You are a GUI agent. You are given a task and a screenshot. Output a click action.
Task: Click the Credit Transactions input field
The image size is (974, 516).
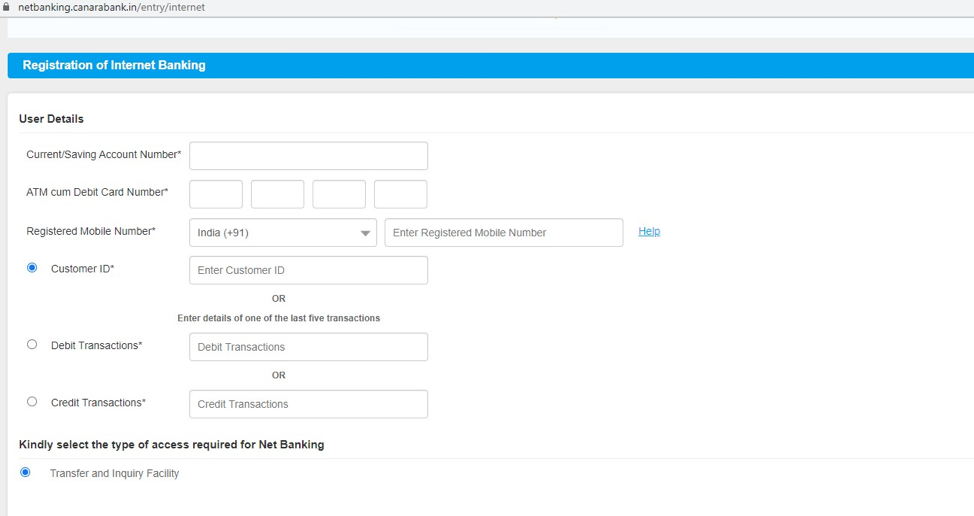(308, 404)
